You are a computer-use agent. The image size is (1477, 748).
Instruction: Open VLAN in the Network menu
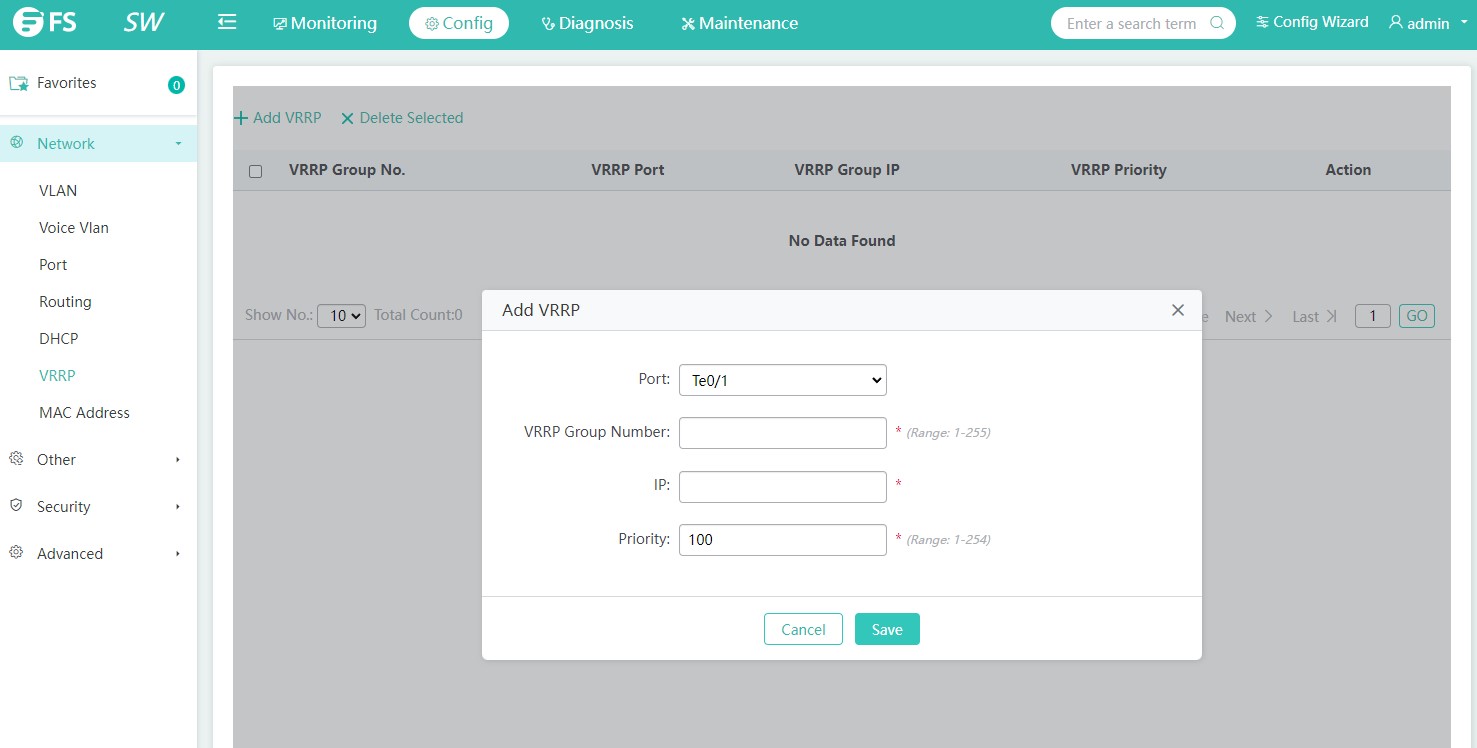tap(58, 190)
